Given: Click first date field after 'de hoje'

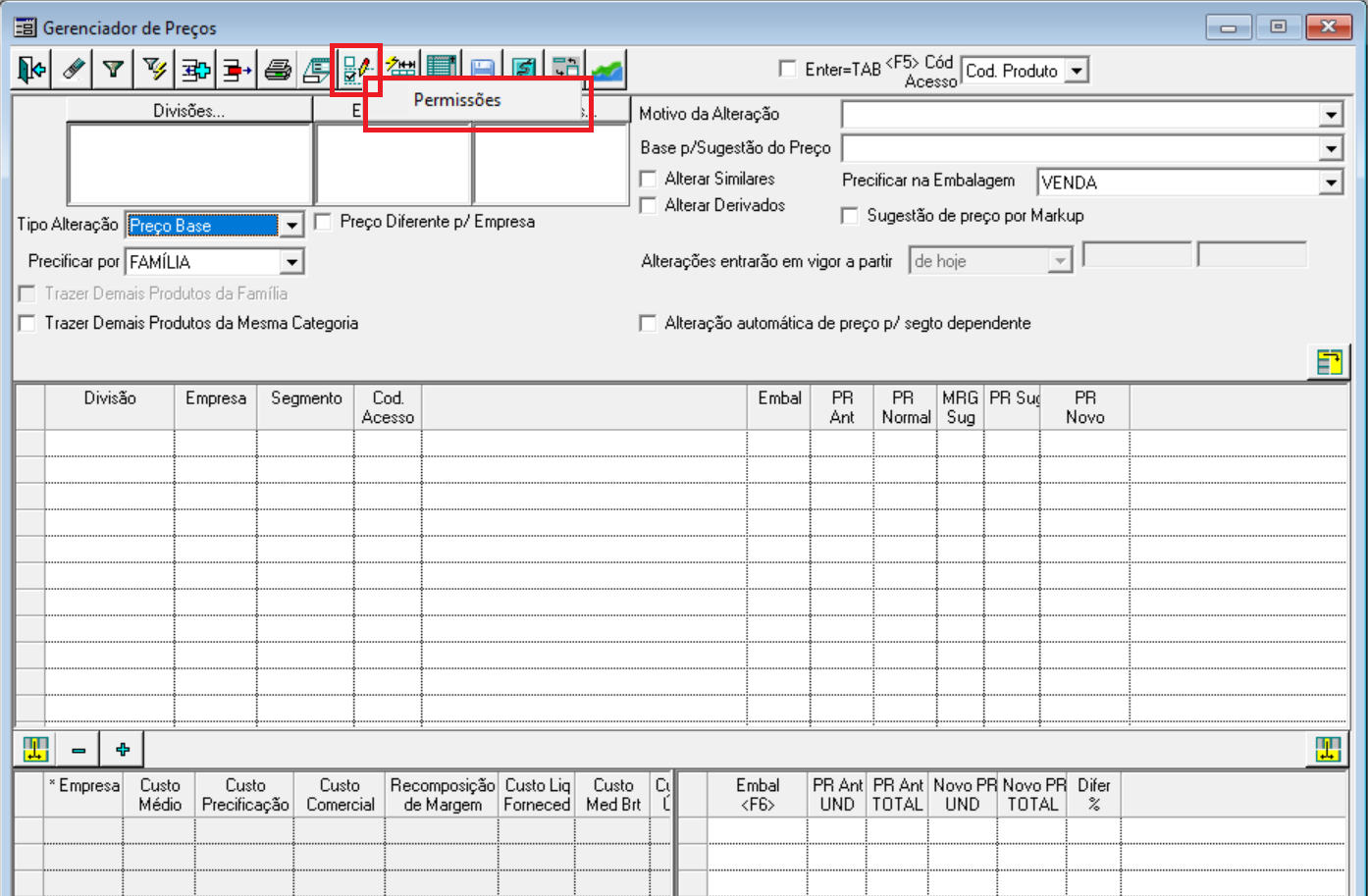Looking at the screenshot, I should 1137,255.
